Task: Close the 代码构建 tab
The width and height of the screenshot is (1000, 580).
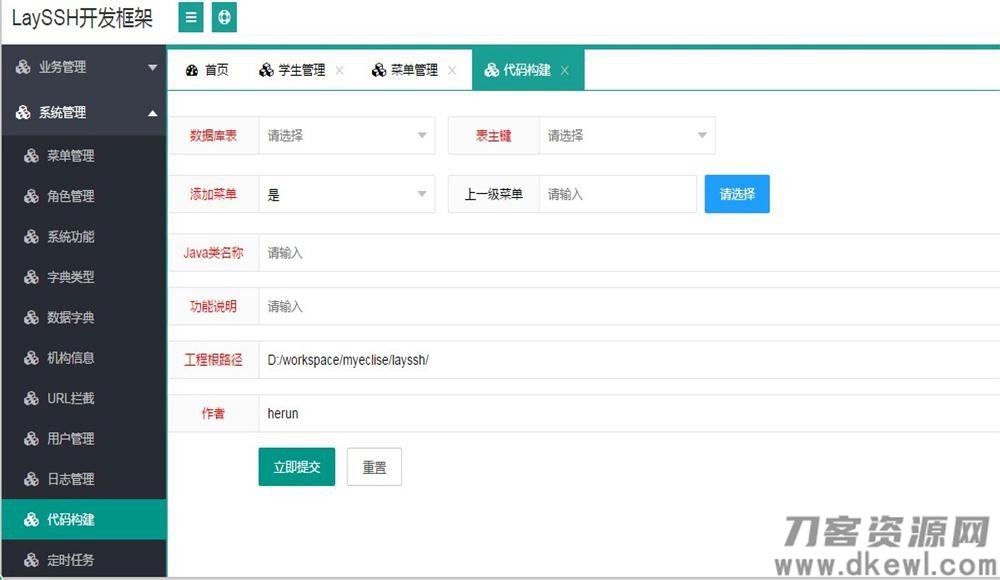Action: pyautogui.click(x=565, y=70)
